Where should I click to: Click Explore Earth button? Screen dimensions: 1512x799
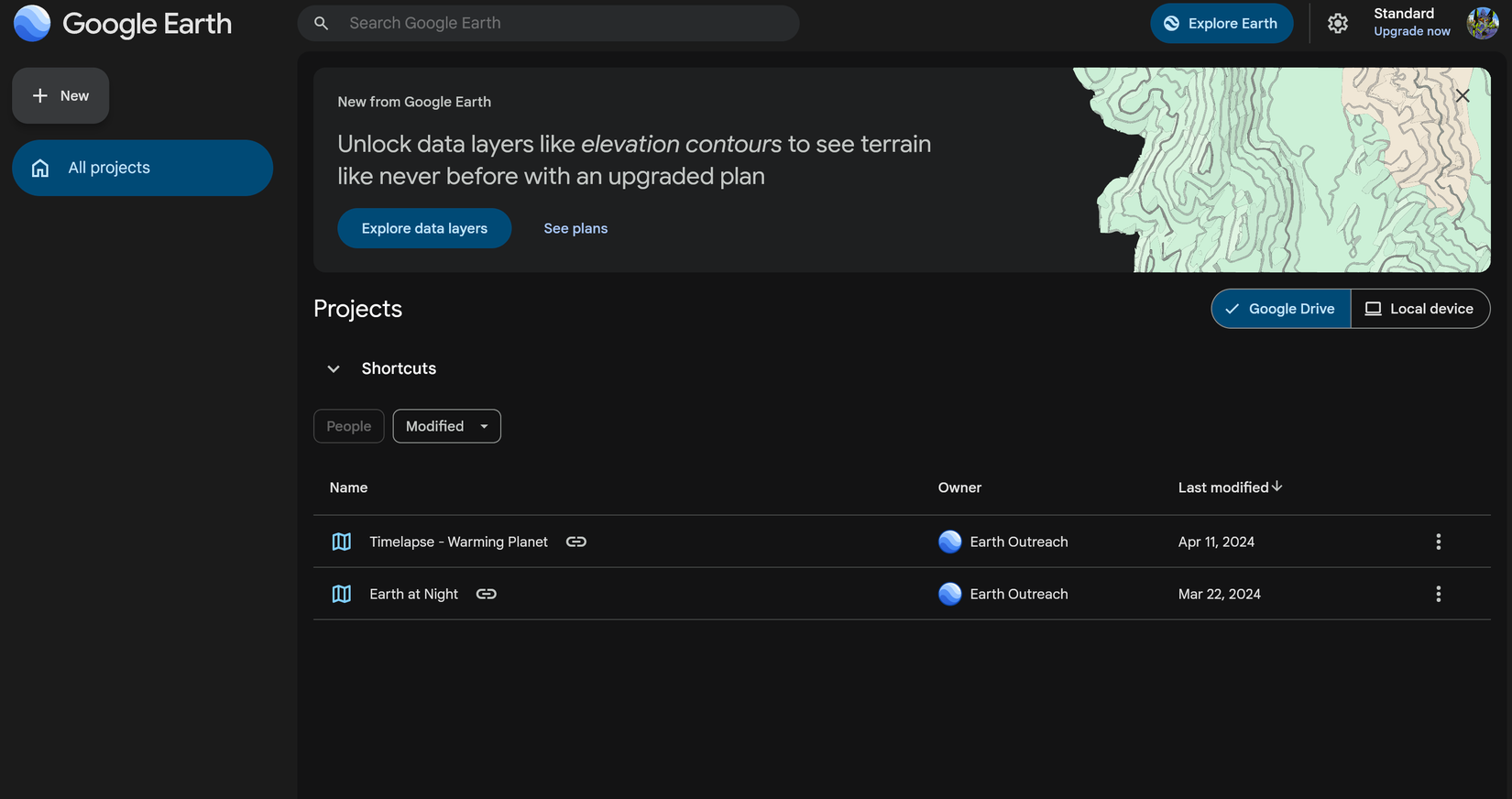(1222, 23)
